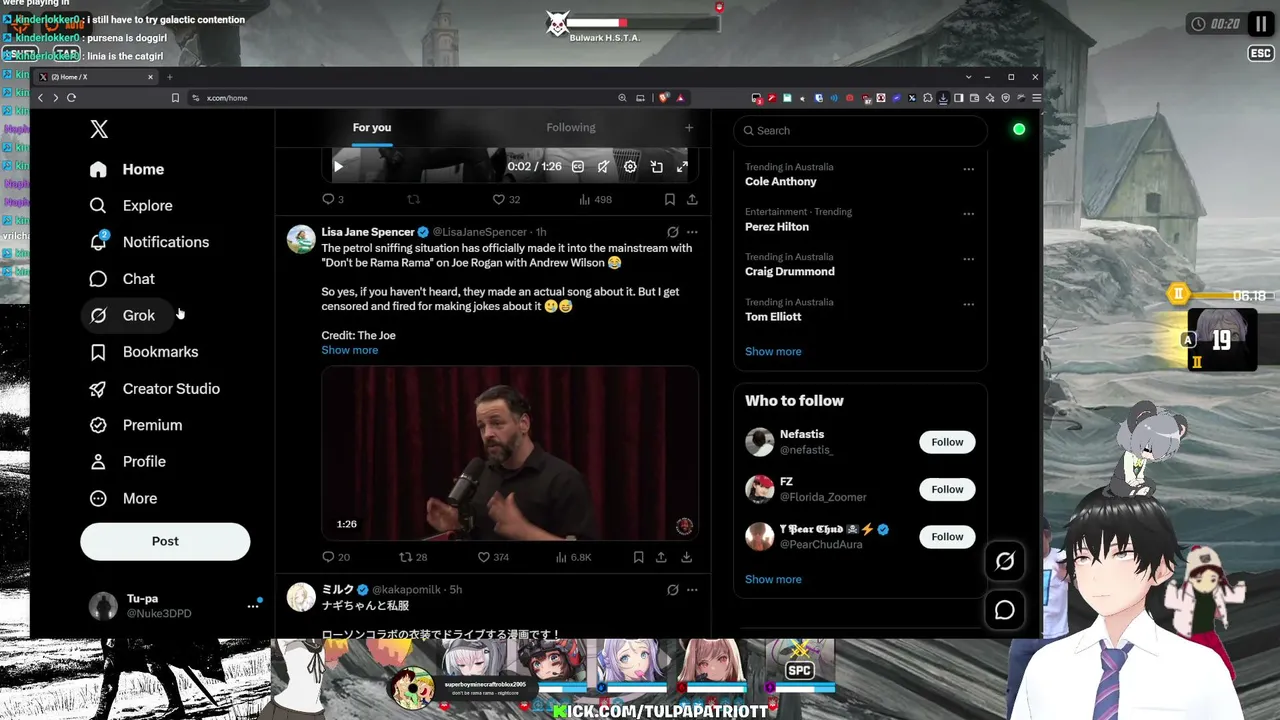Open Bookmarks in the sidebar

[x=144, y=352]
